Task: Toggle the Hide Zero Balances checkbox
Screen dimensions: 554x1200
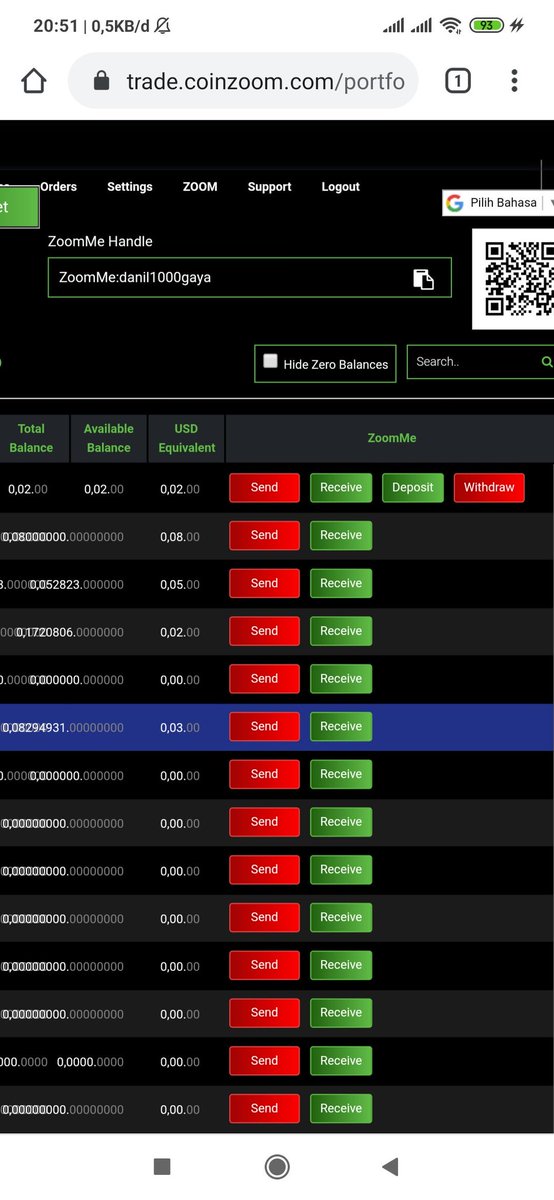Action: 270,362
